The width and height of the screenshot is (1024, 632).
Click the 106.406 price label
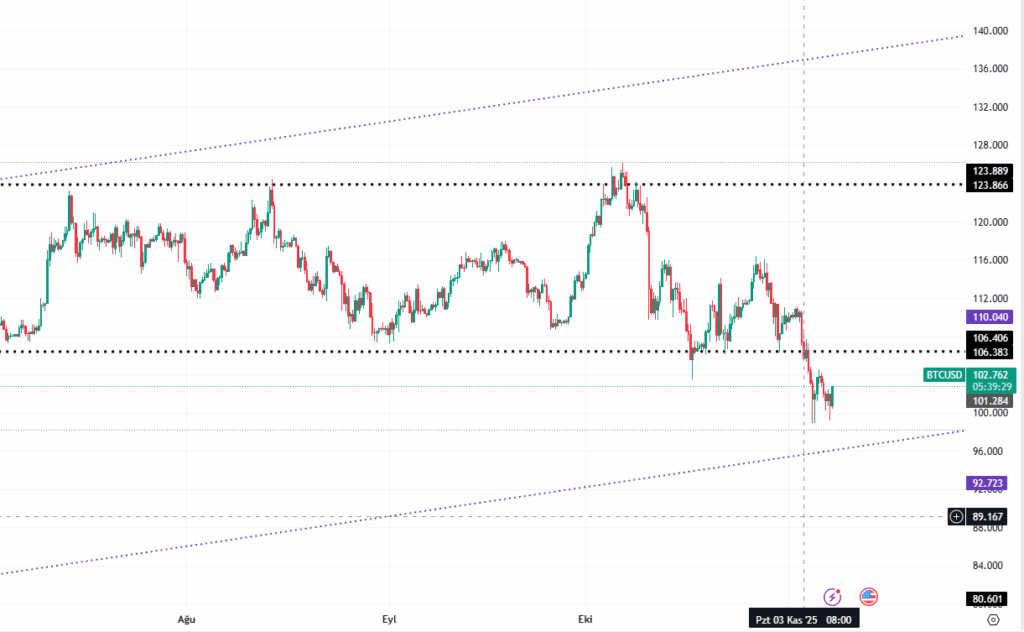click(991, 339)
